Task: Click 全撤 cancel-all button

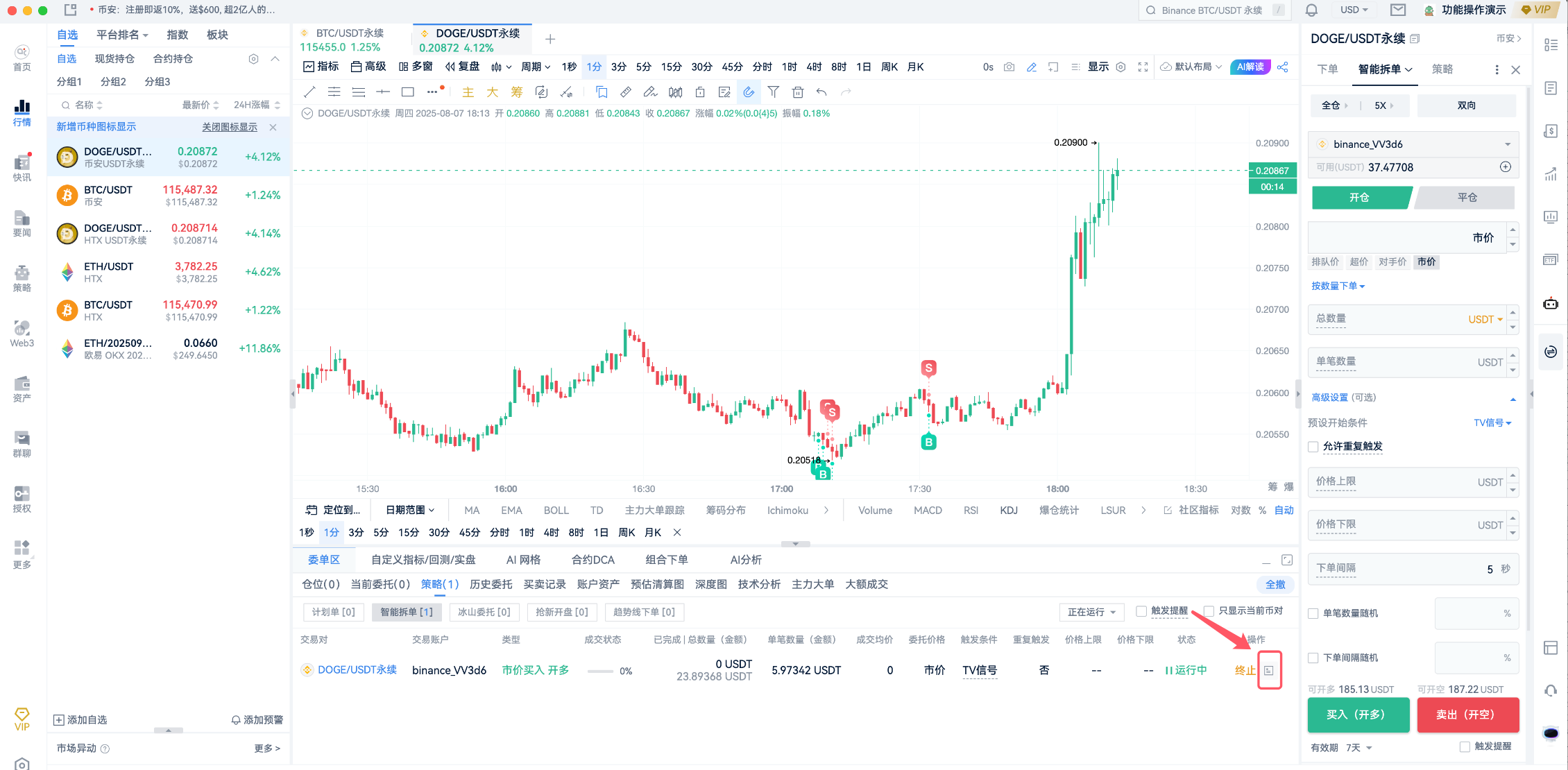Action: pos(1275,584)
